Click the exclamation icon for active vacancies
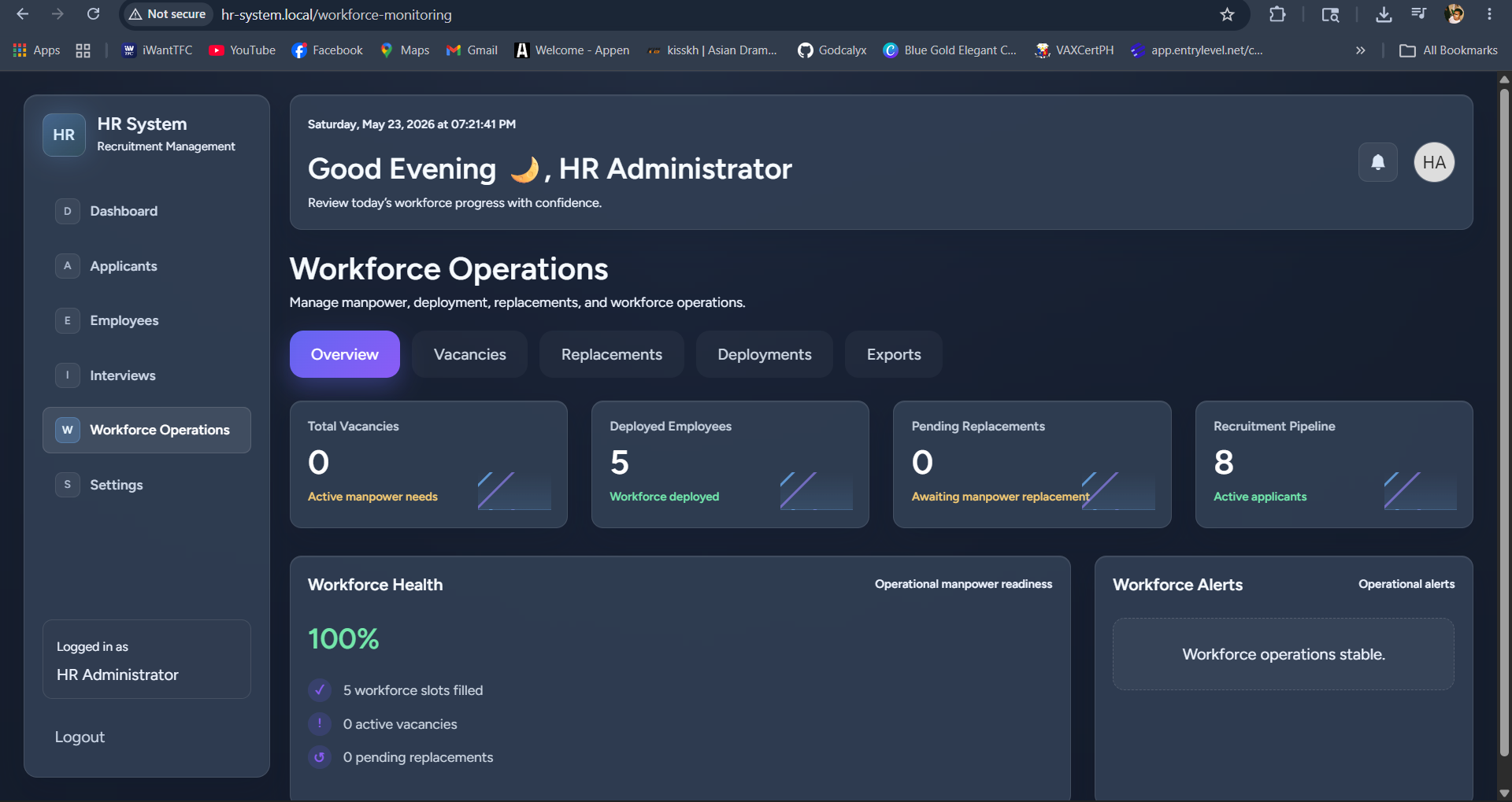 pyautogui.click(x=319, y=723)
